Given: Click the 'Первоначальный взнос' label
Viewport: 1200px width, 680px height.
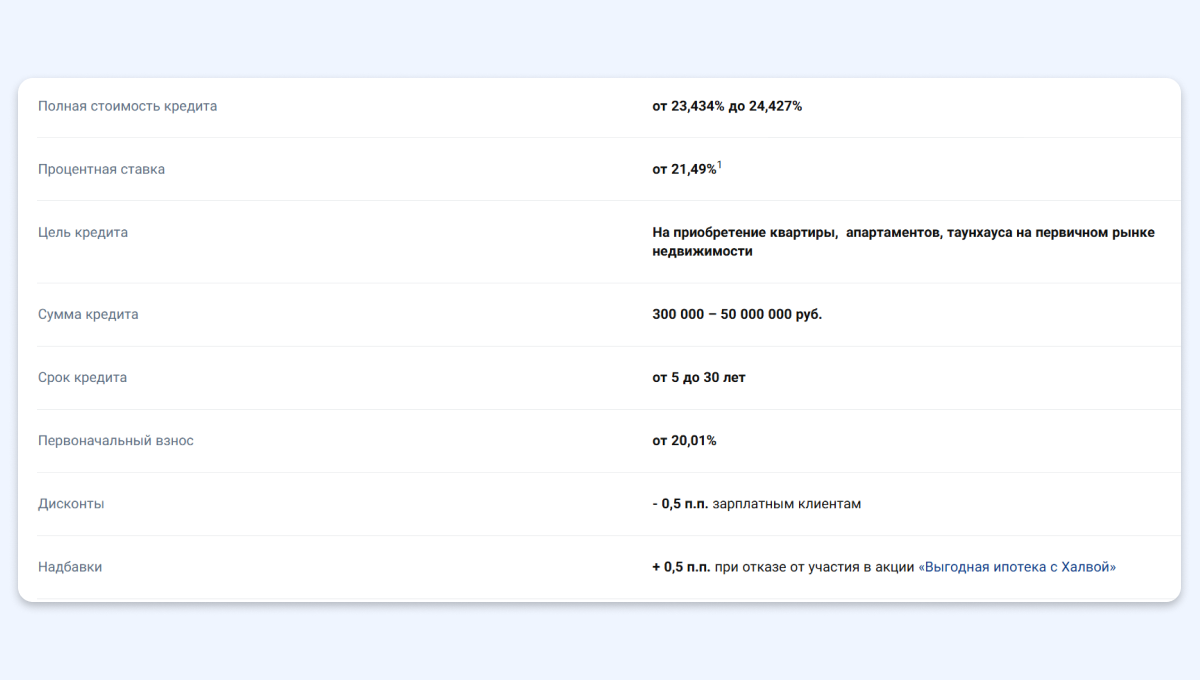Looking at the screenshot, I should coord(116,440).
